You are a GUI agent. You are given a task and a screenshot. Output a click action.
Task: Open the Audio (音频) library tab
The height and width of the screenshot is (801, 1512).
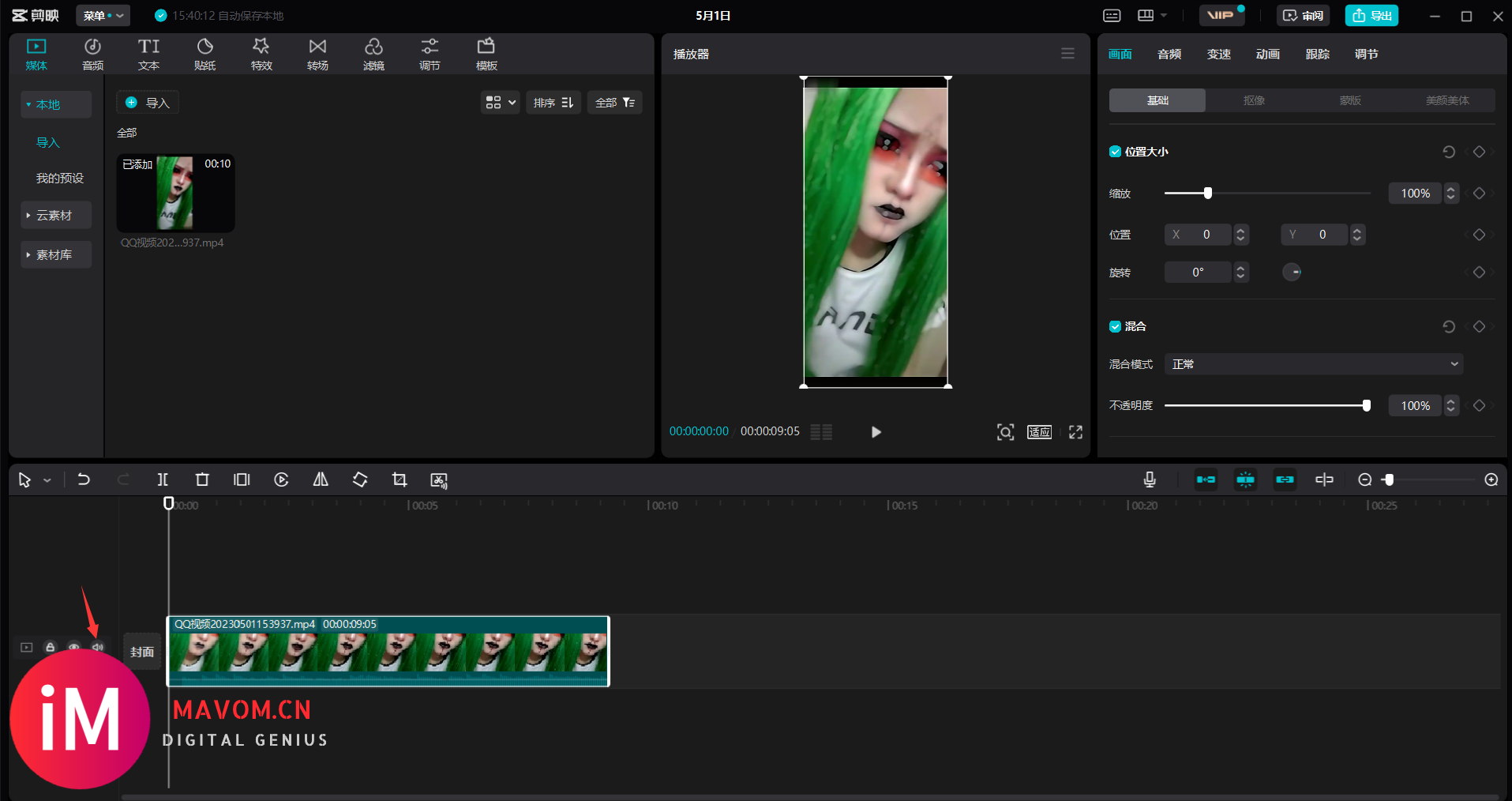click(x=92, y=55)
